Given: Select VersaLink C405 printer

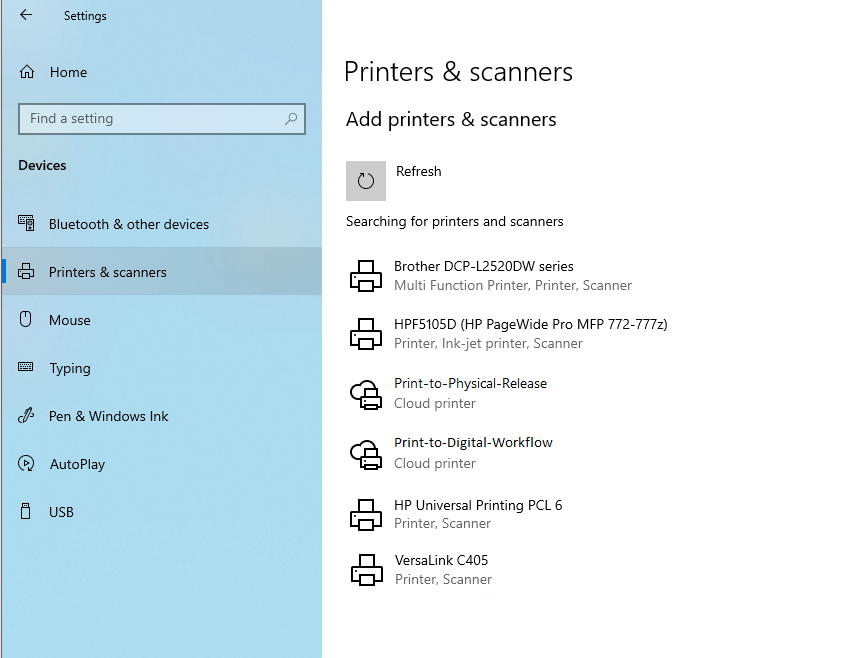Looking at the screenshot, I should point(442,560).
